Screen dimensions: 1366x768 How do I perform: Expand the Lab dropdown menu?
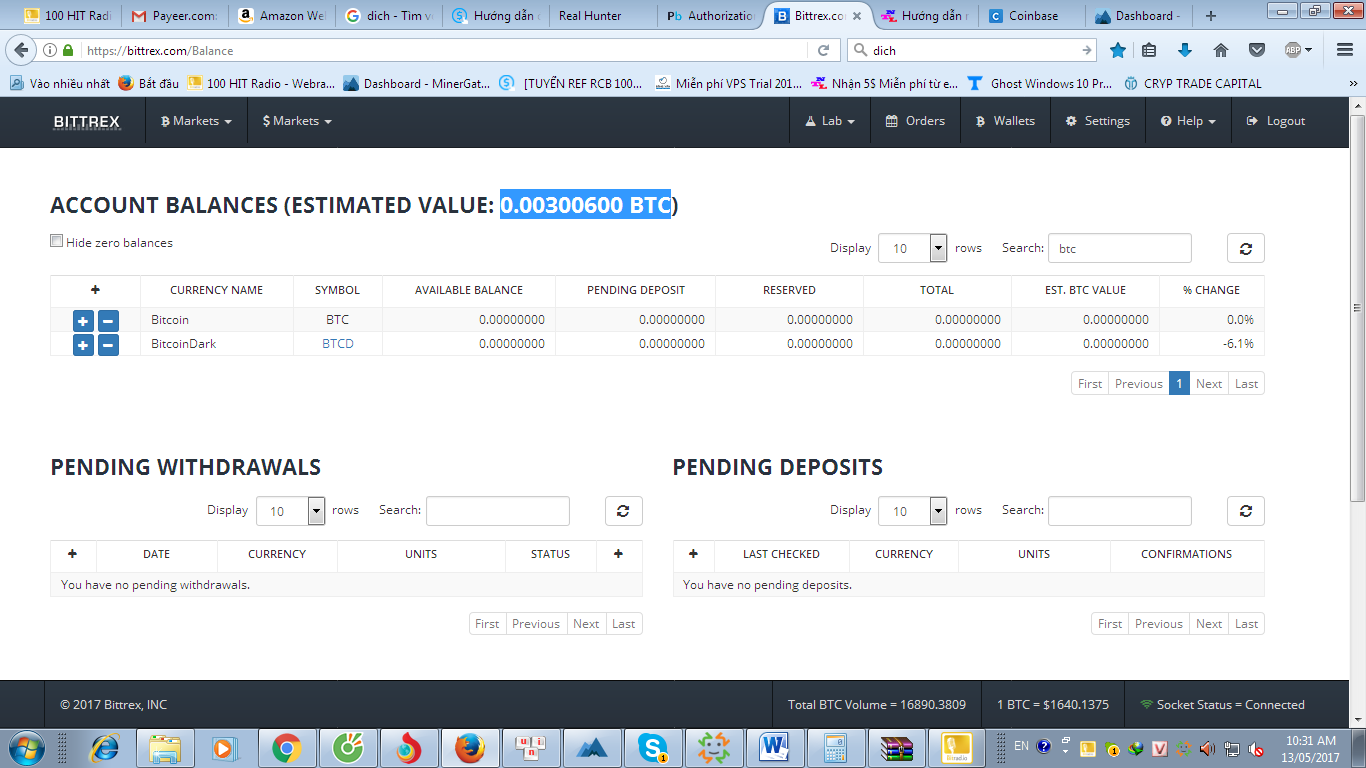(830, 121)
